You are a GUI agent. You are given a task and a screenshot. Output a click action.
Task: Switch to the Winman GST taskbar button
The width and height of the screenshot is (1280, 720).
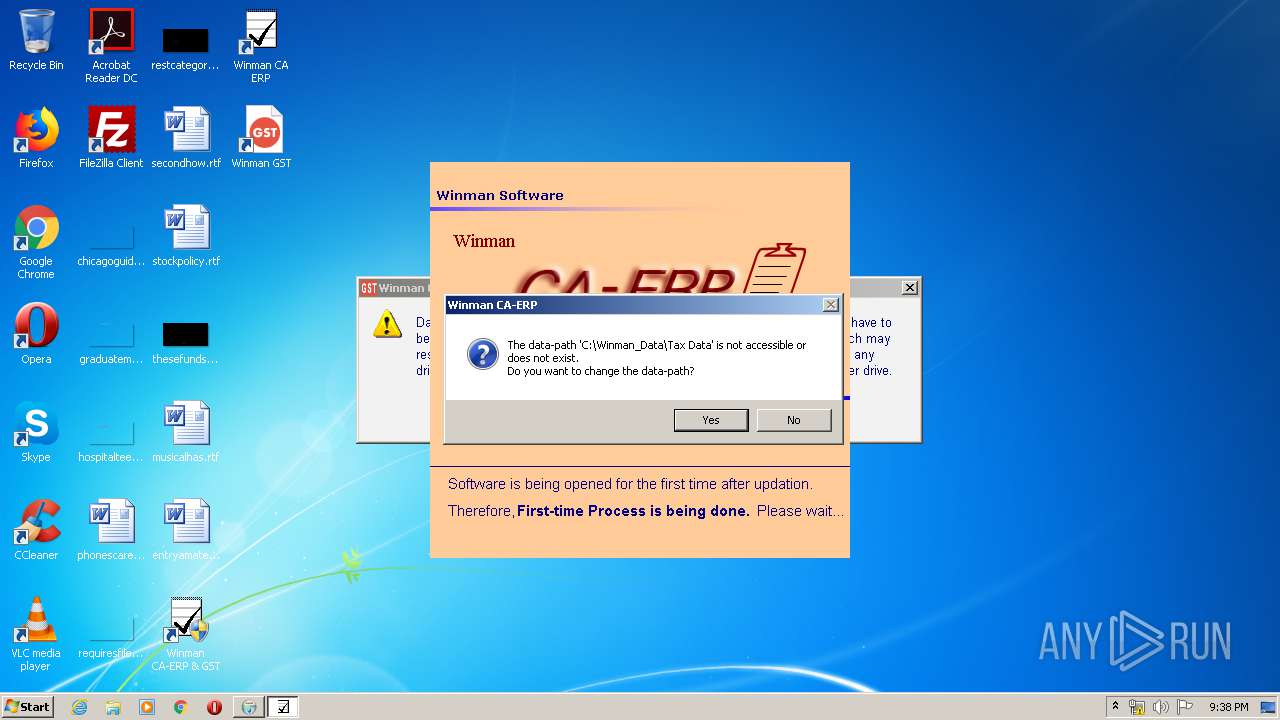point(249,707)
